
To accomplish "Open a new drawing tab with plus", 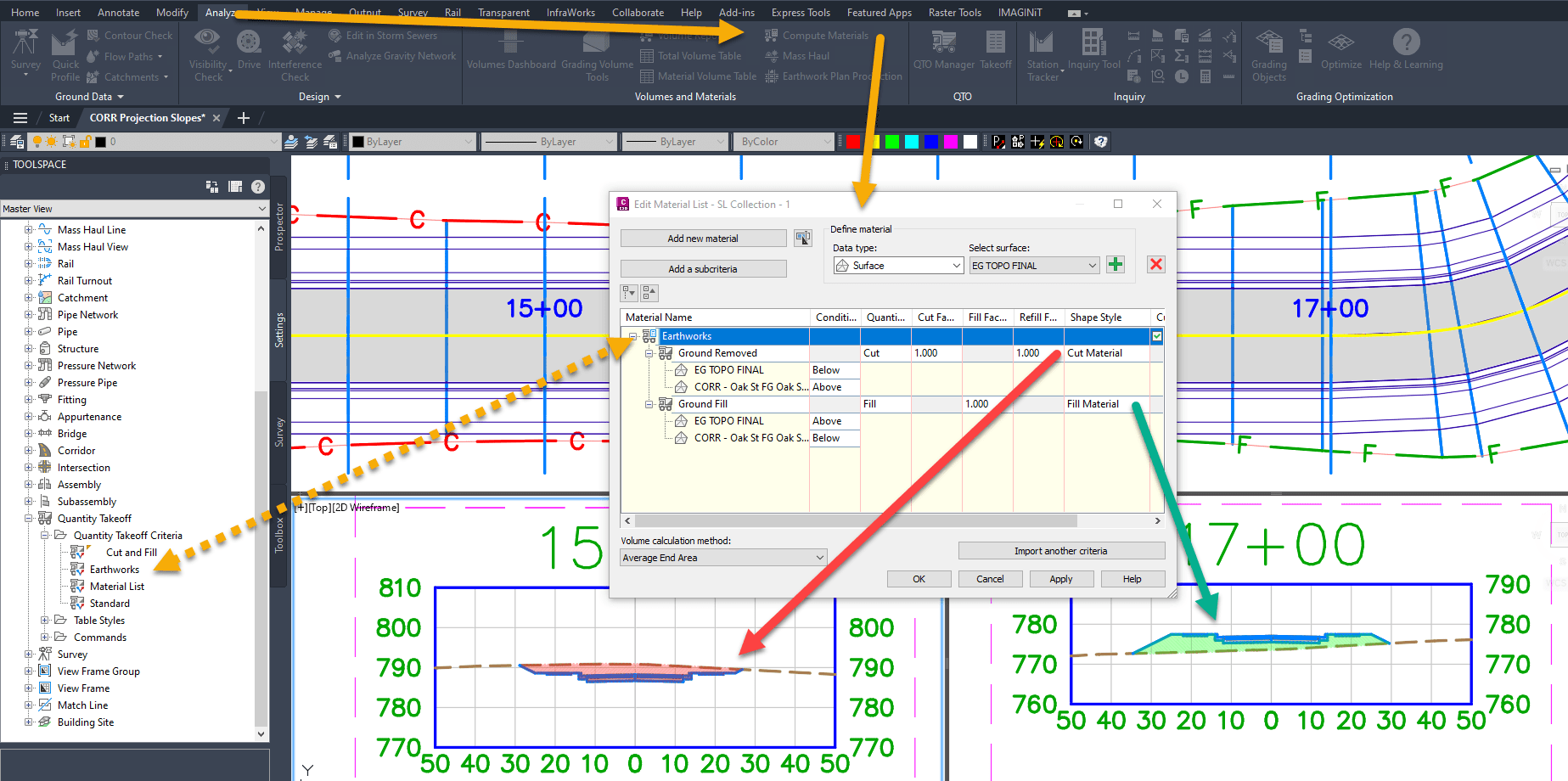I will pyautogui.click(x=243, y=118).
